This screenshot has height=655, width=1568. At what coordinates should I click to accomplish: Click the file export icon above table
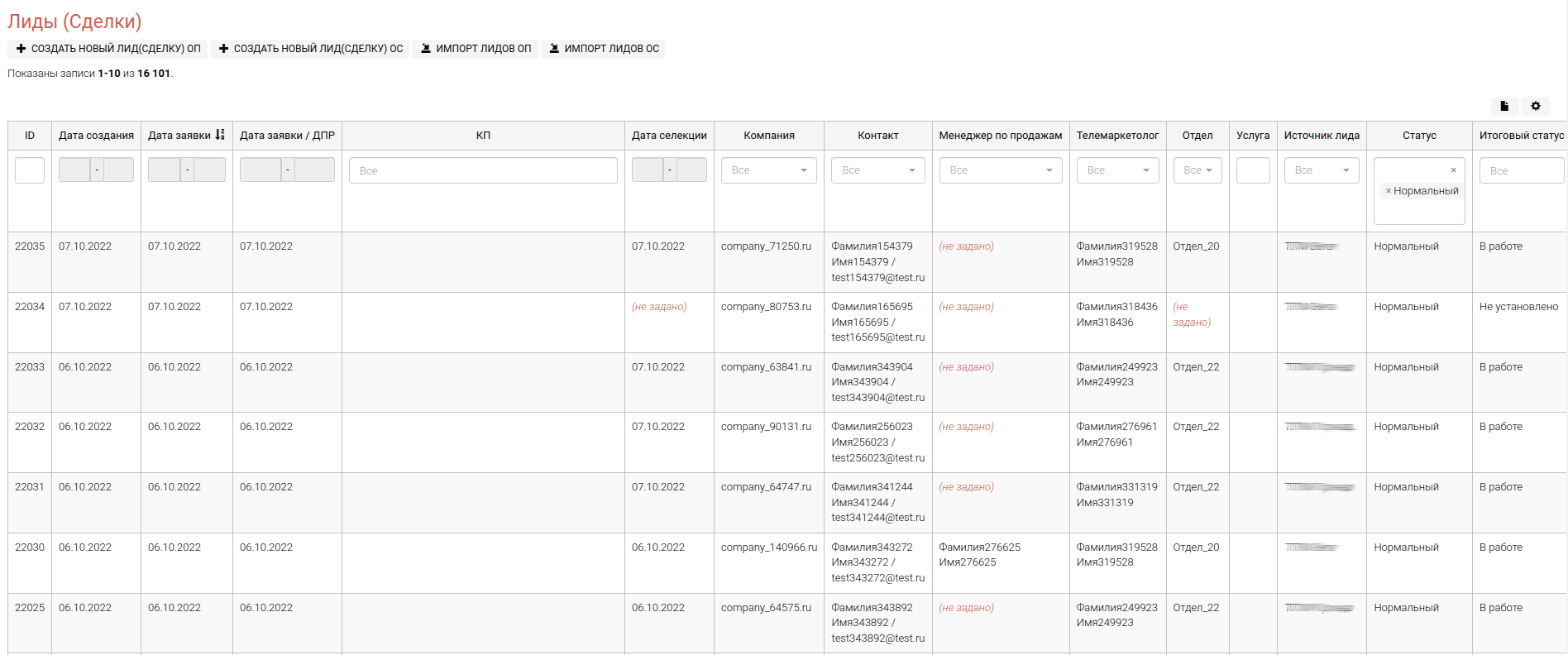pos(1504,106)
